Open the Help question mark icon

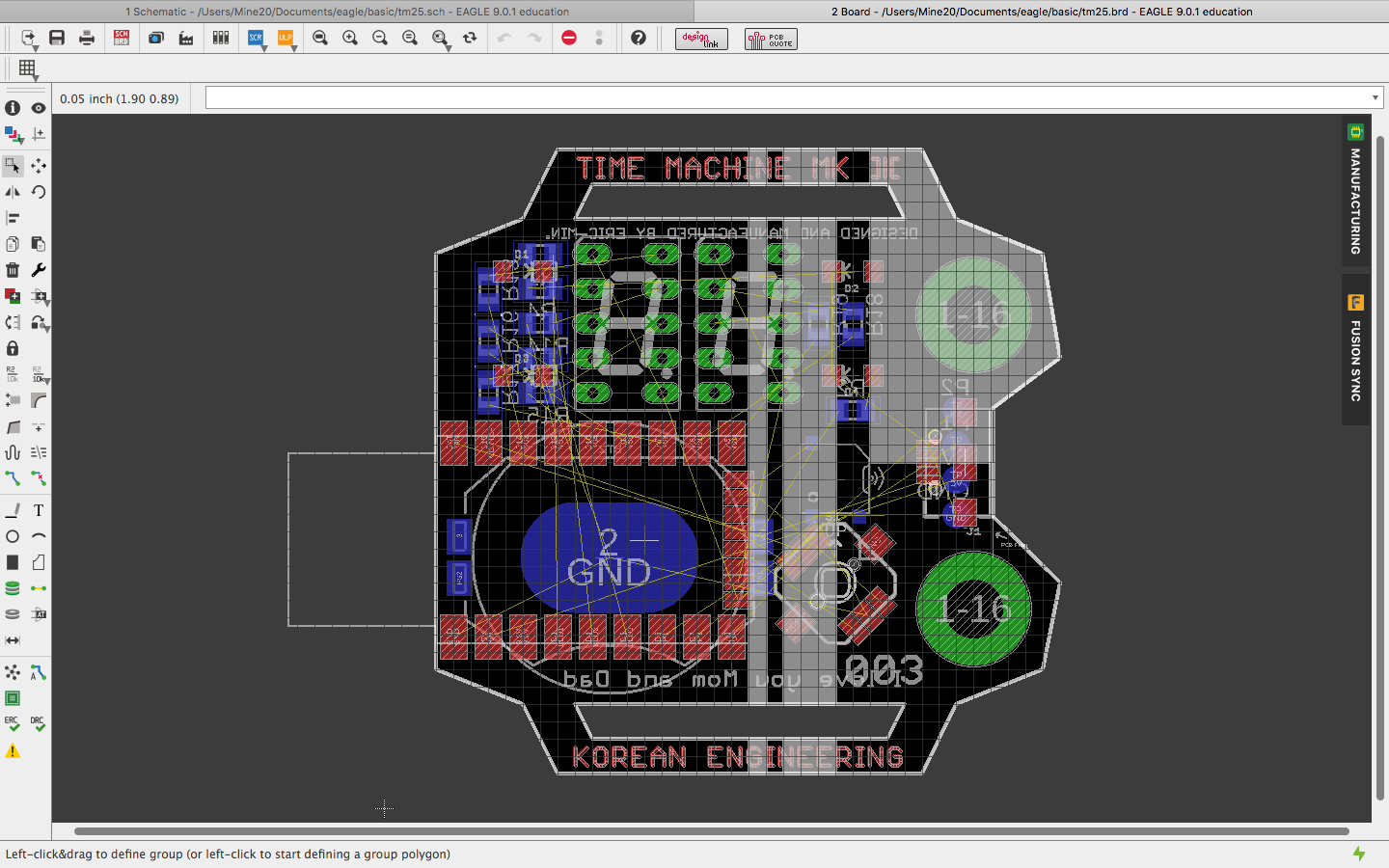tap(638, 38)
